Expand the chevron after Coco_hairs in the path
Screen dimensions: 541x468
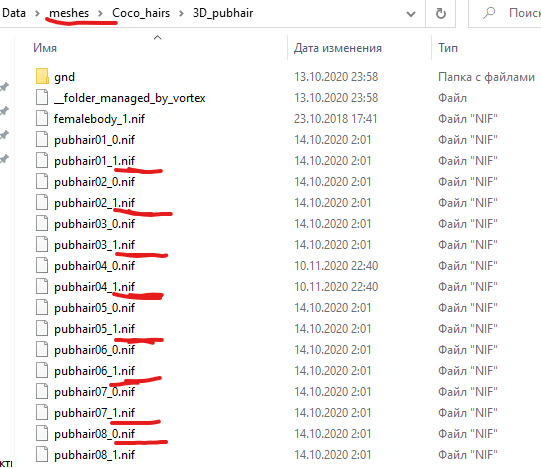(181, 13)
